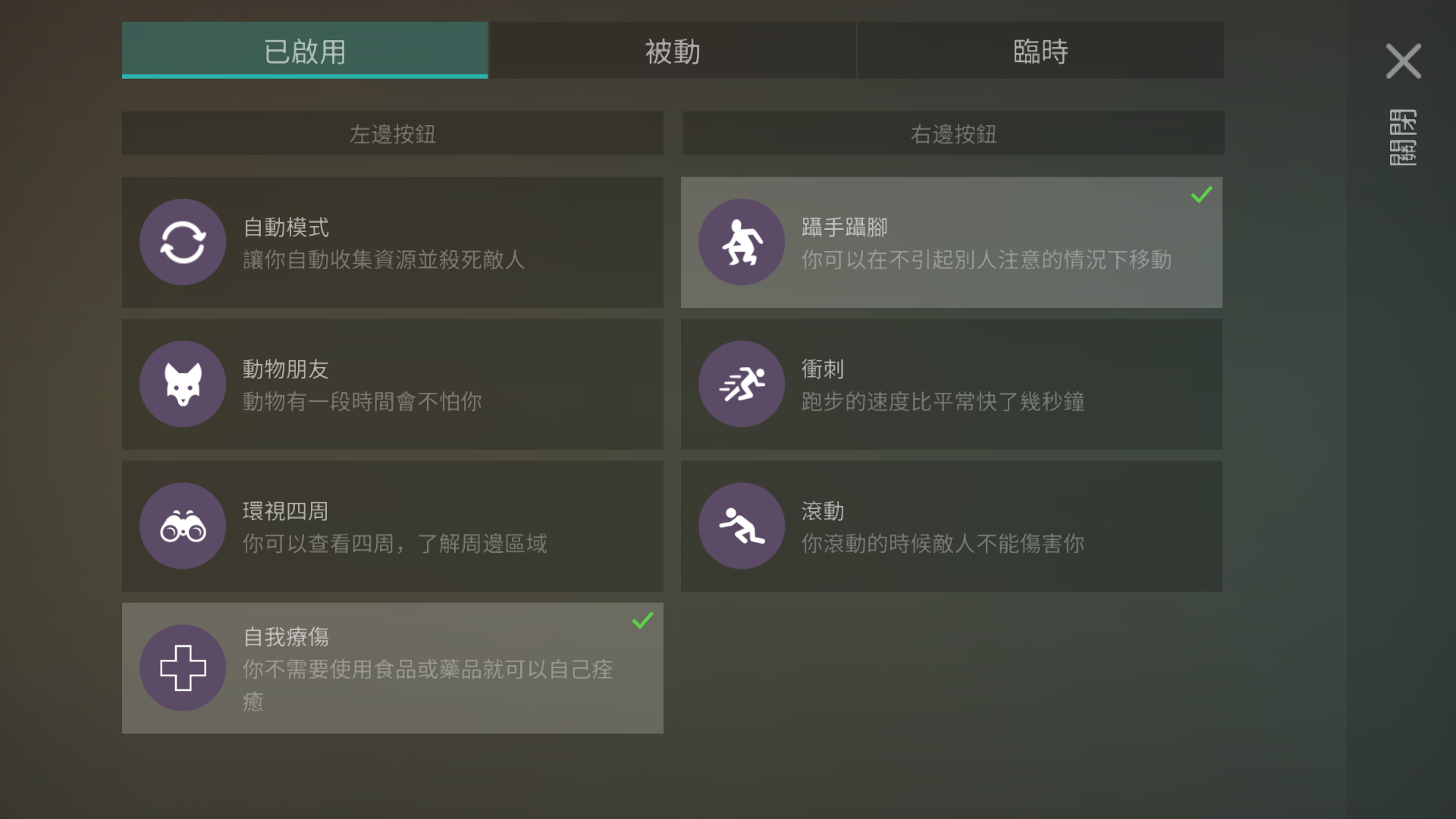Select the 衝刺 skill title
Image resolution: width=1456 pixels, height=819 pixels.
point(823,369)
